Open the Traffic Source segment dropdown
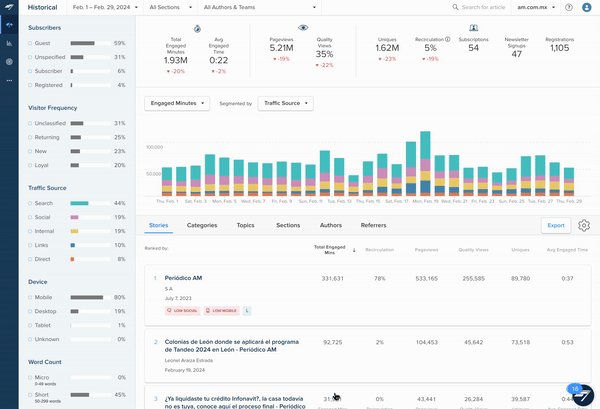 [x=285, y=103]
